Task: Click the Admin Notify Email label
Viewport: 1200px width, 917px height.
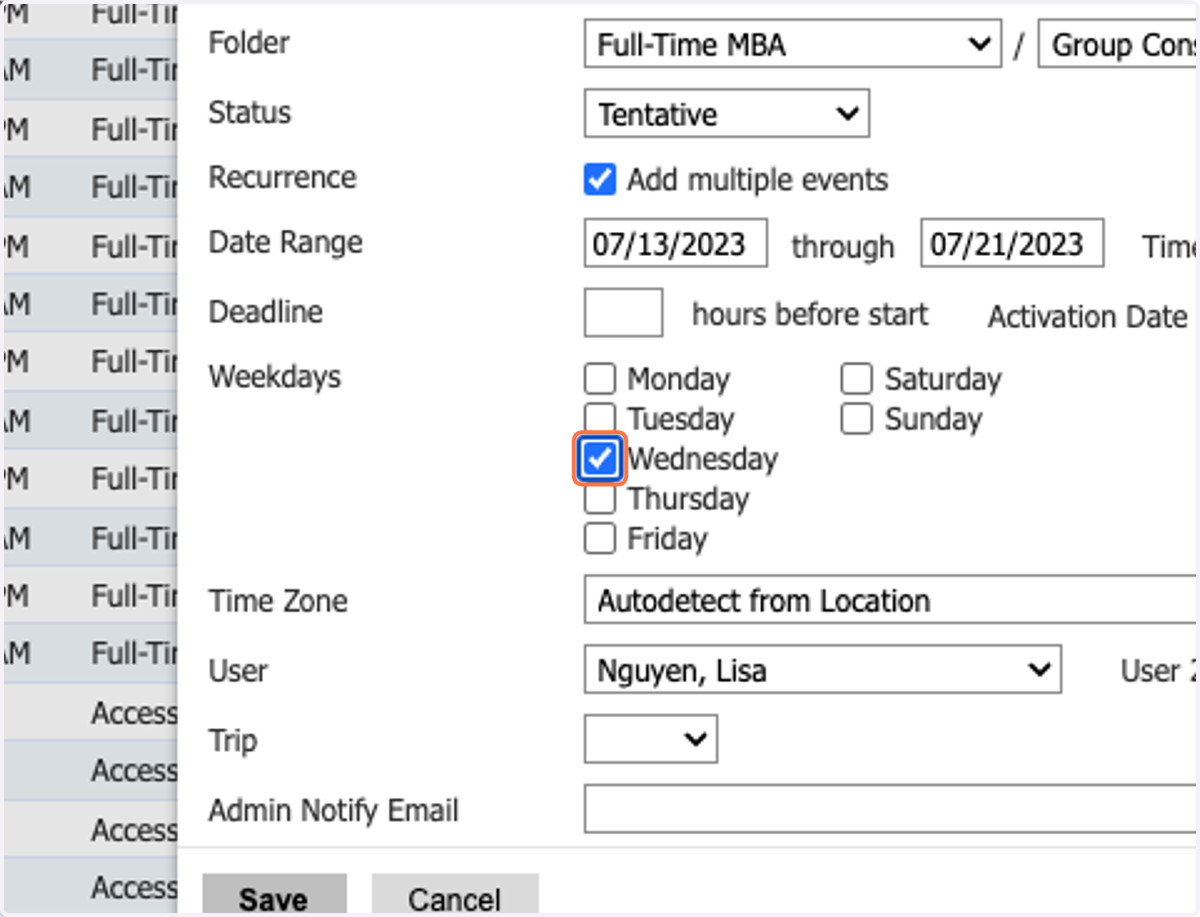Action: (x=333, y=809)
